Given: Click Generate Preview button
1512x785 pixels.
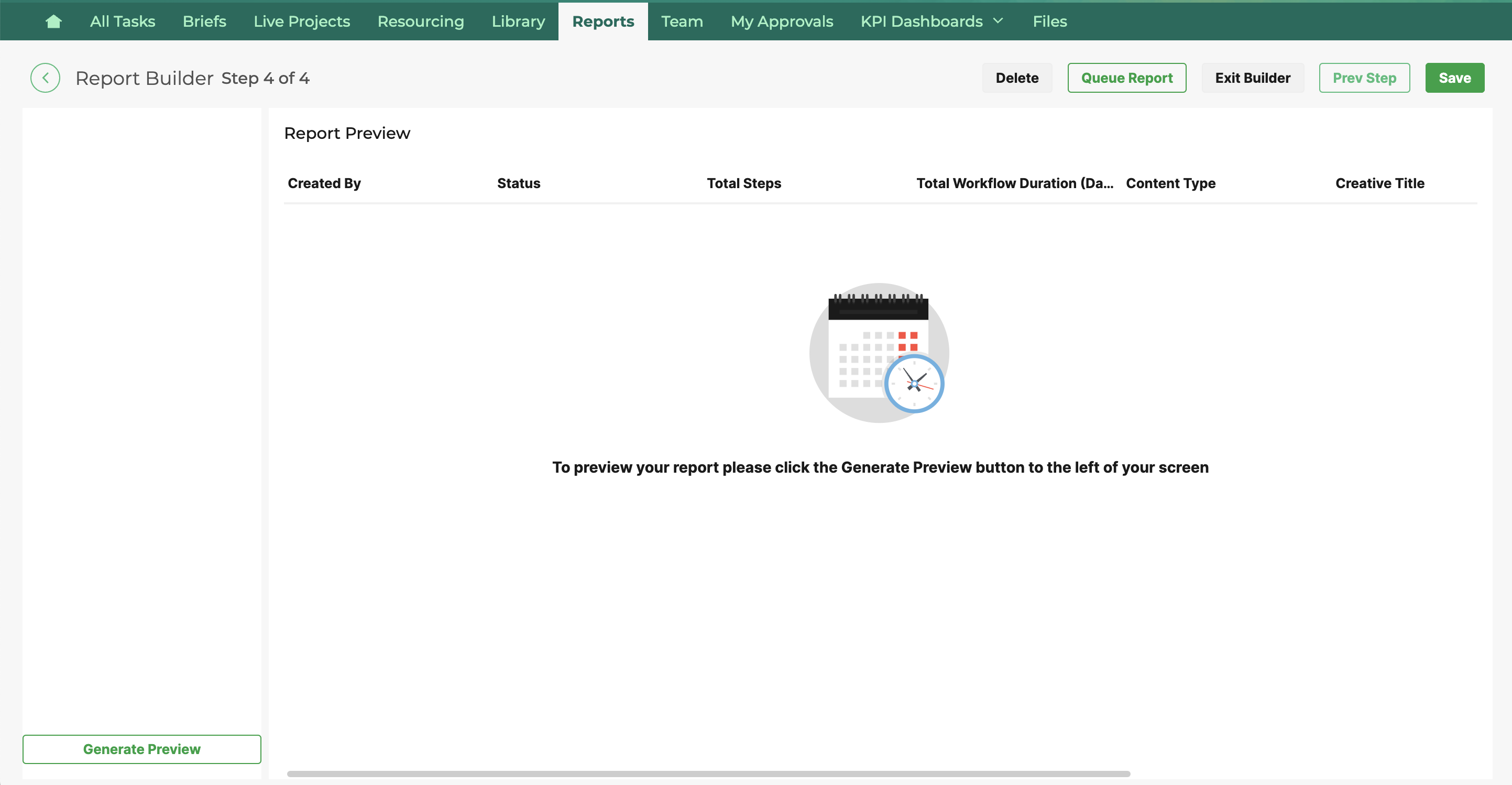Looking at the screenshot, I should (141, 749).
